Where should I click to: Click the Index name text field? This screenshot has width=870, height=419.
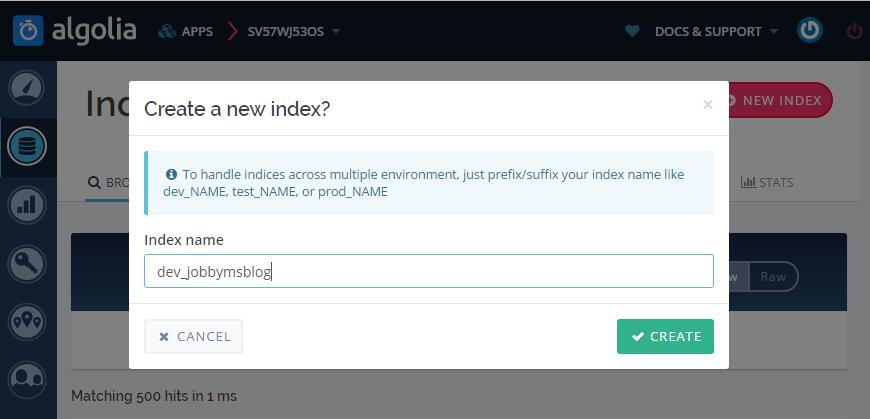pyautogui.click(x=429, y=271)
